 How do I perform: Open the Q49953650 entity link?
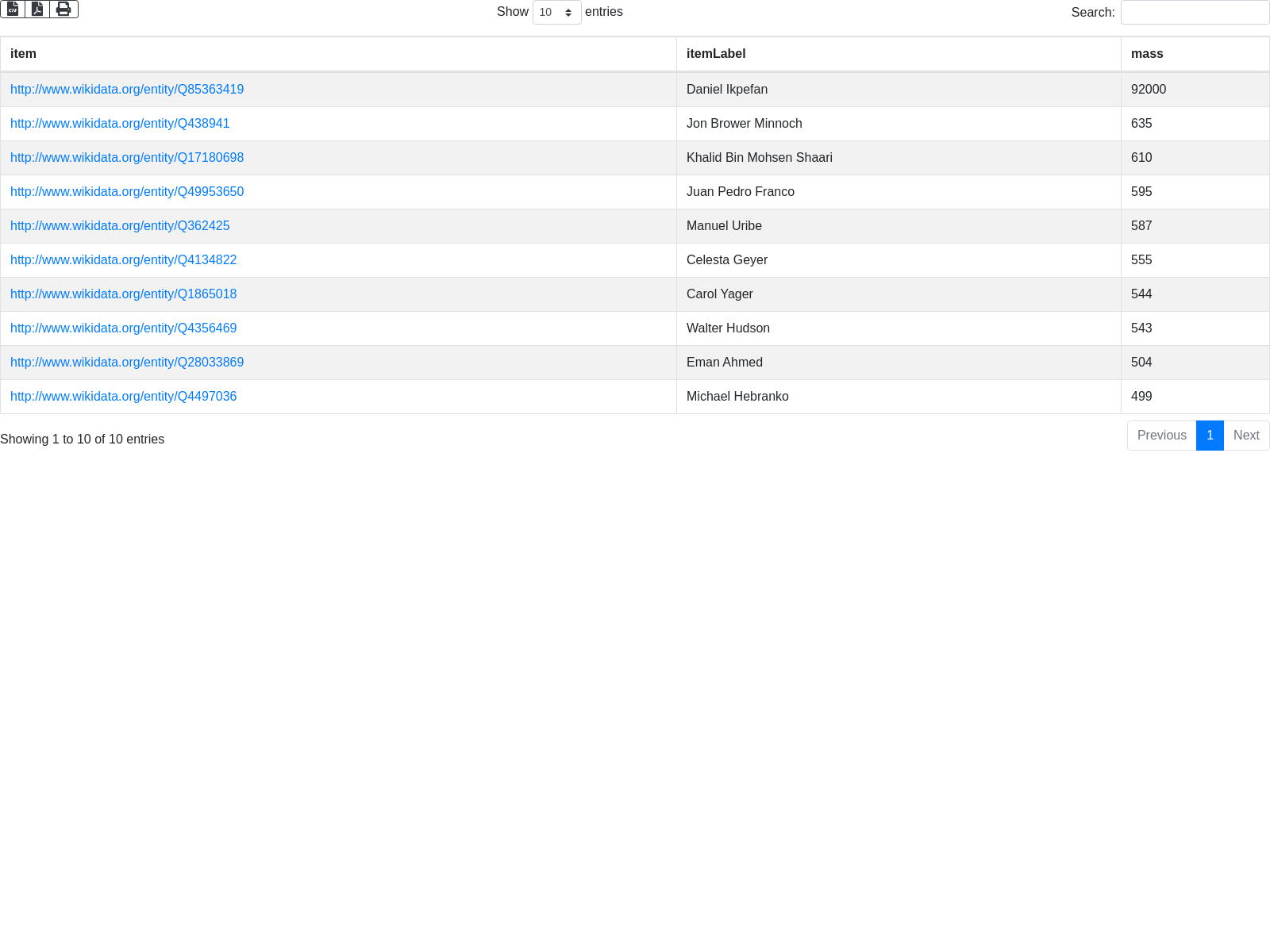[x=127, y=192]
